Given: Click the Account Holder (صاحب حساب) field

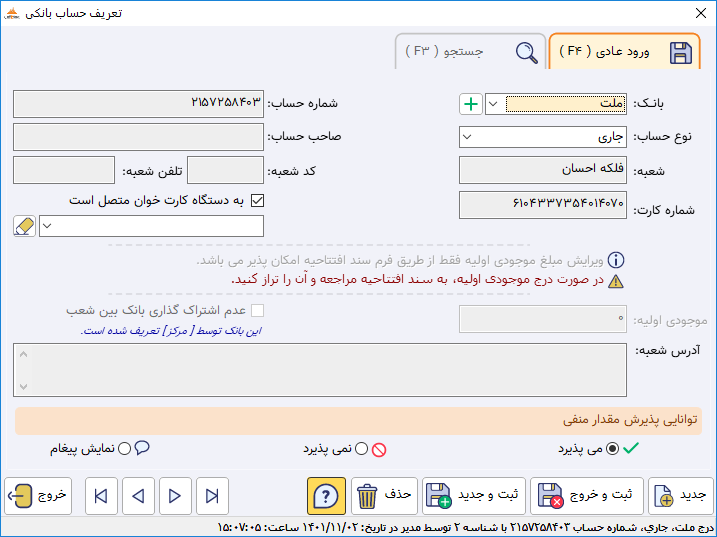Looking at the screenshot, I should point(139,137).
